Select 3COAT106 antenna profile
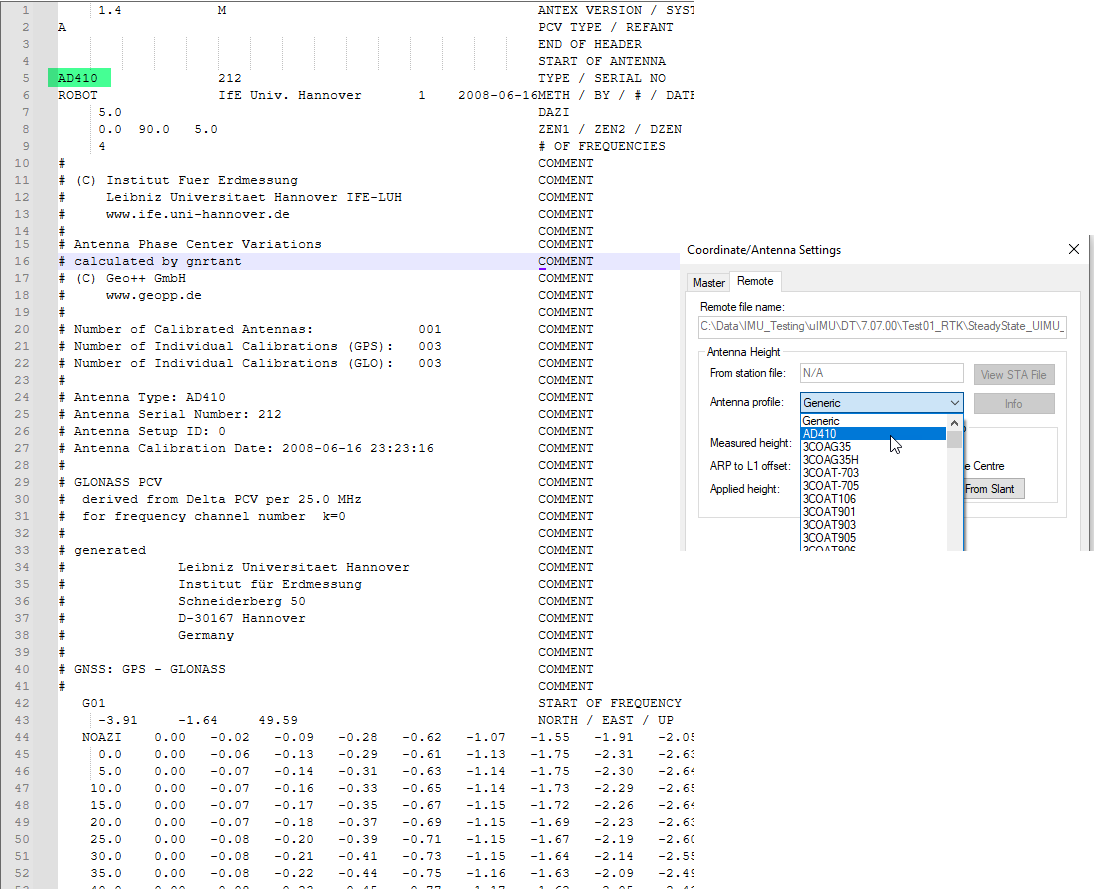 click(873, 499)
